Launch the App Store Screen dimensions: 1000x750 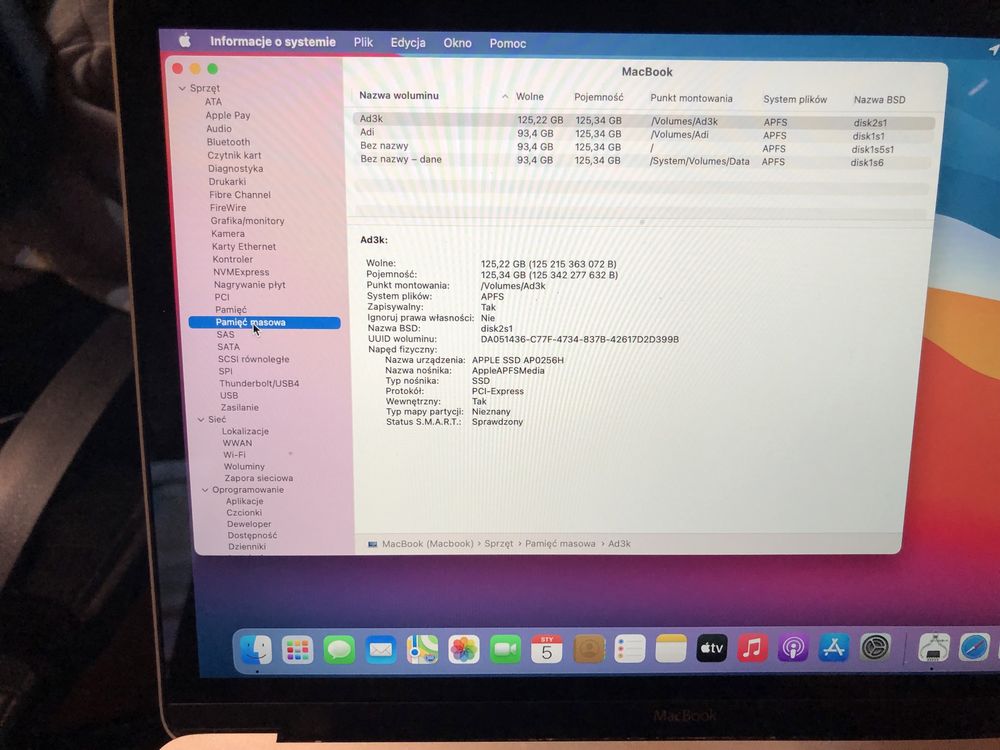click(x=834, y=648)
